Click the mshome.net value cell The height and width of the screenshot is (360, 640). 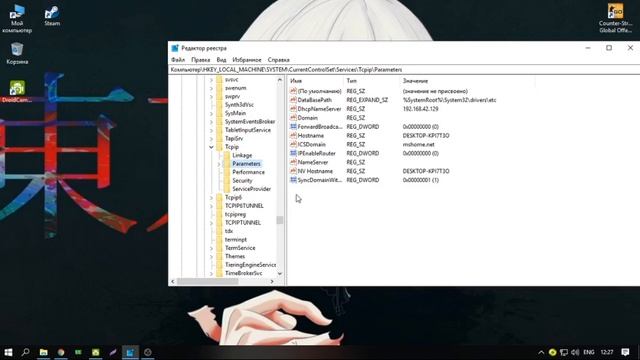coord(418,144)
